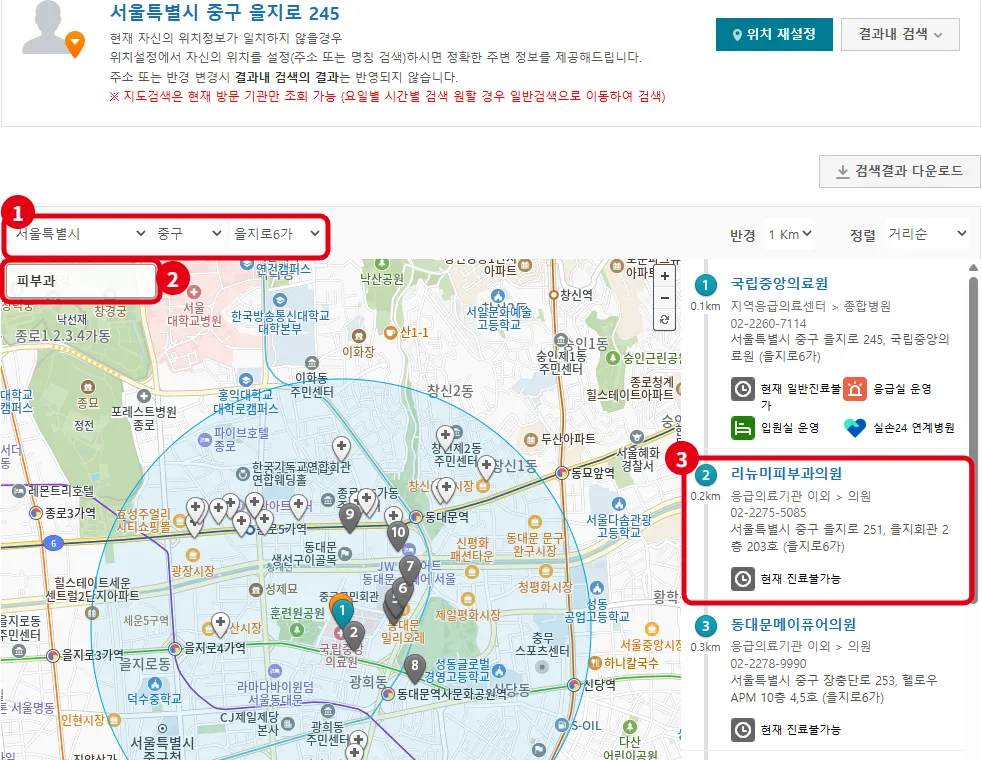Open the 동대문메이퓨어의원 link
Viewport: 982px width, 760px height.
793,625
